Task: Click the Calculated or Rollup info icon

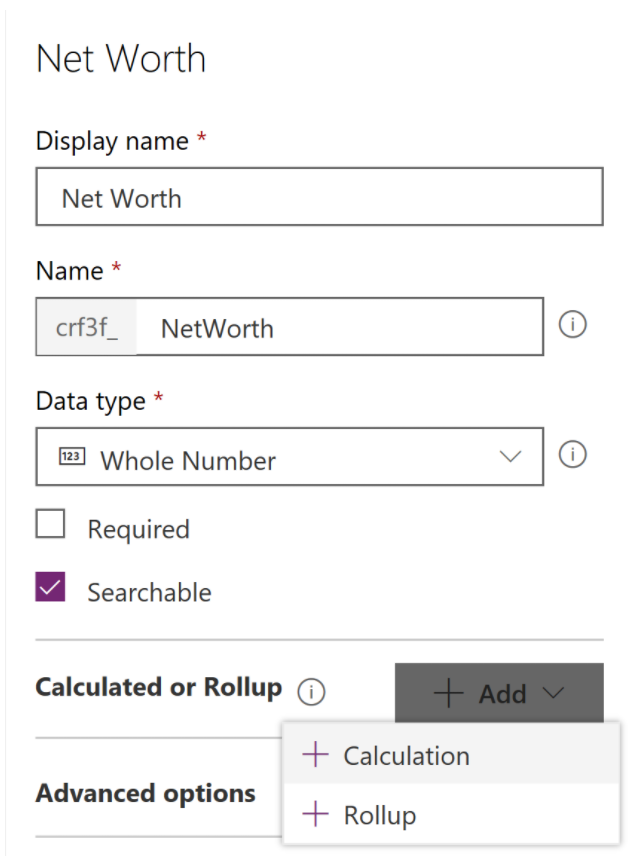Action: 313,692
